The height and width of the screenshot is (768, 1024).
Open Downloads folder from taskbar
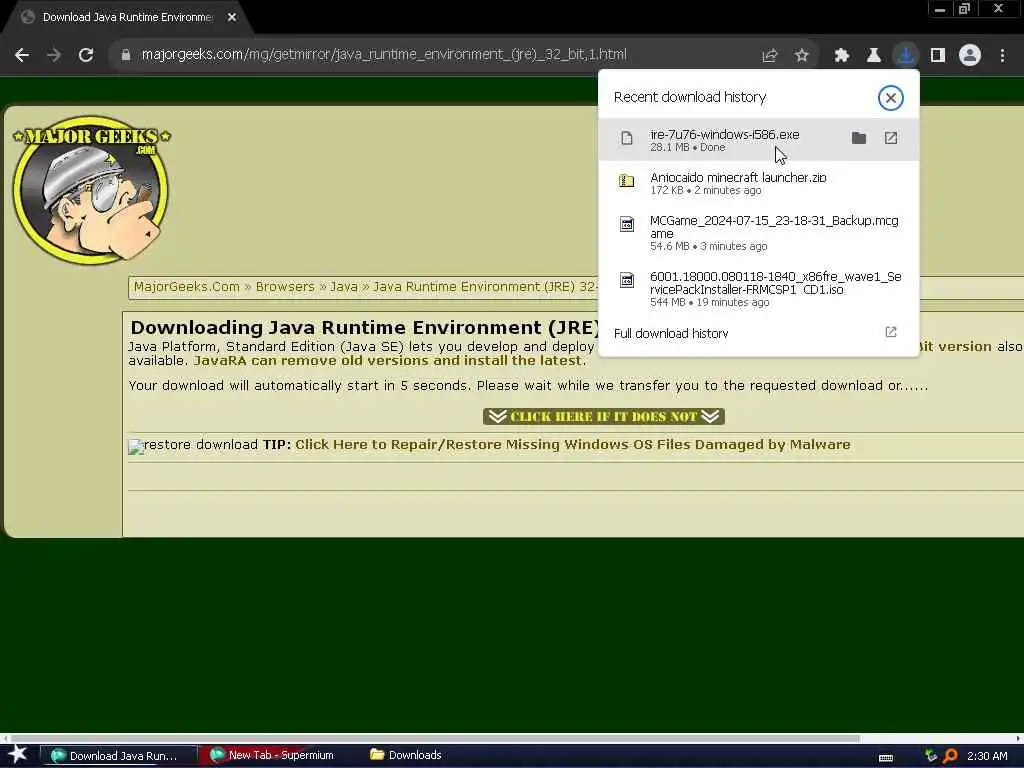(x=406, y=756)
